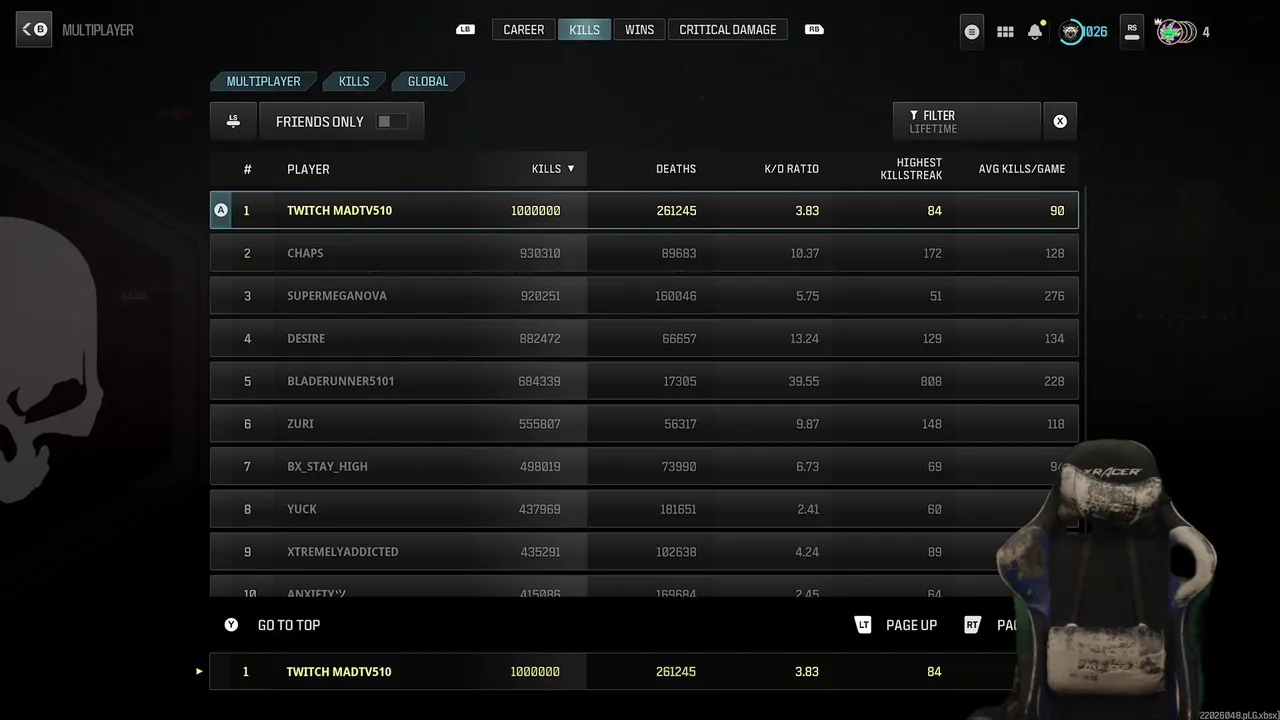This screenshot has height=720, width=1280.
Task: Select the Multiplayer breadcrumb
Action: point(263,81)
